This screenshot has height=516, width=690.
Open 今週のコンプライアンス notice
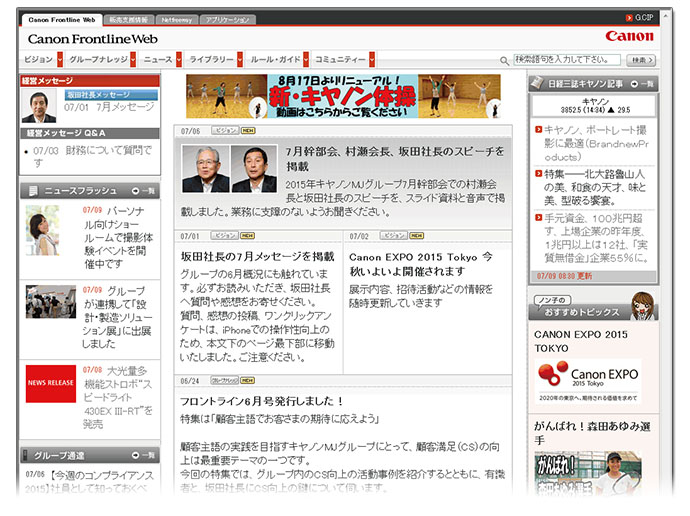[89, 481]
